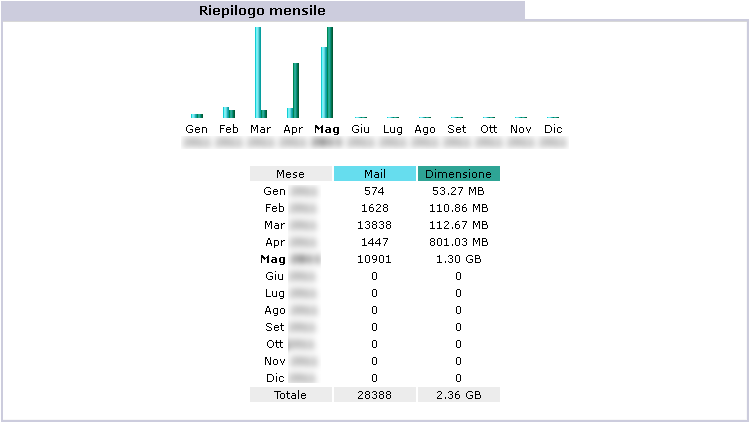
Task: Click the size value 112.67 MB
Action: tap(459, 225)
